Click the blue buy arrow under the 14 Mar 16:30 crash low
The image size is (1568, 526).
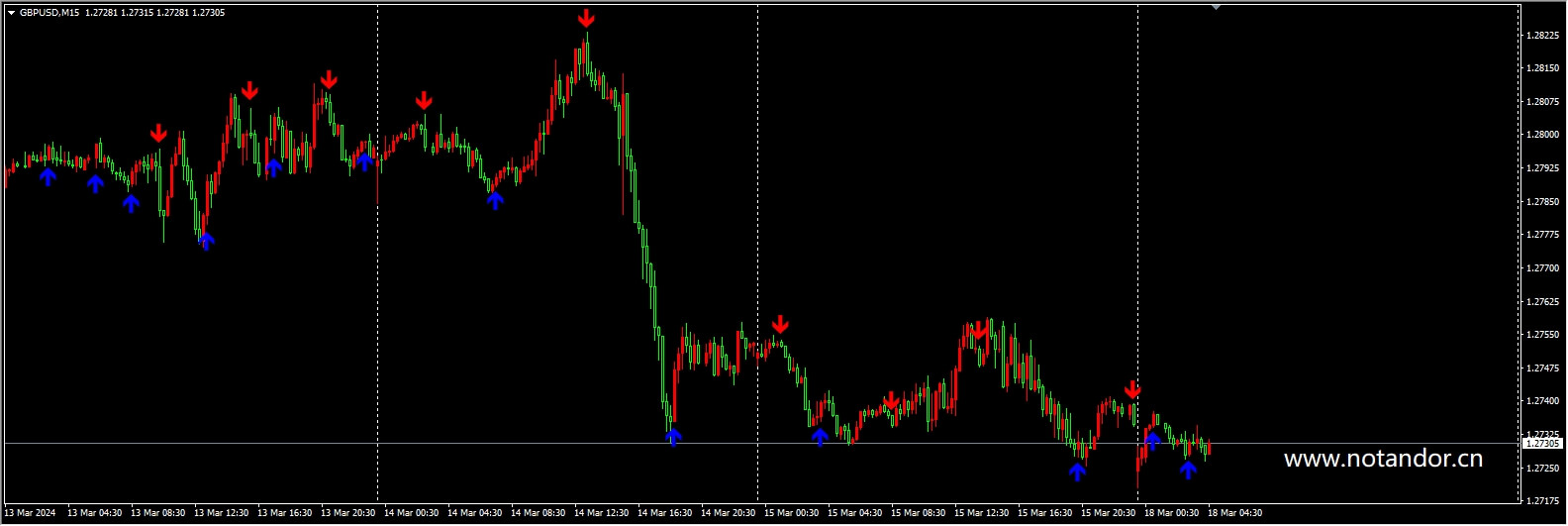click(673, 437)
